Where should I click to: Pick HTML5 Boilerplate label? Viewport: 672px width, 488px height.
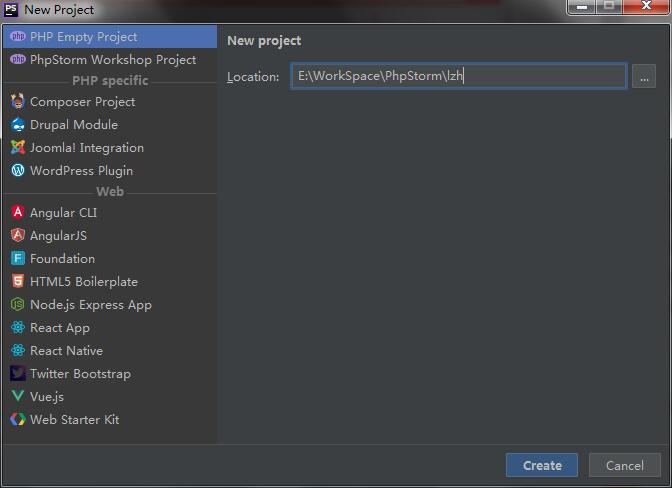84,281
